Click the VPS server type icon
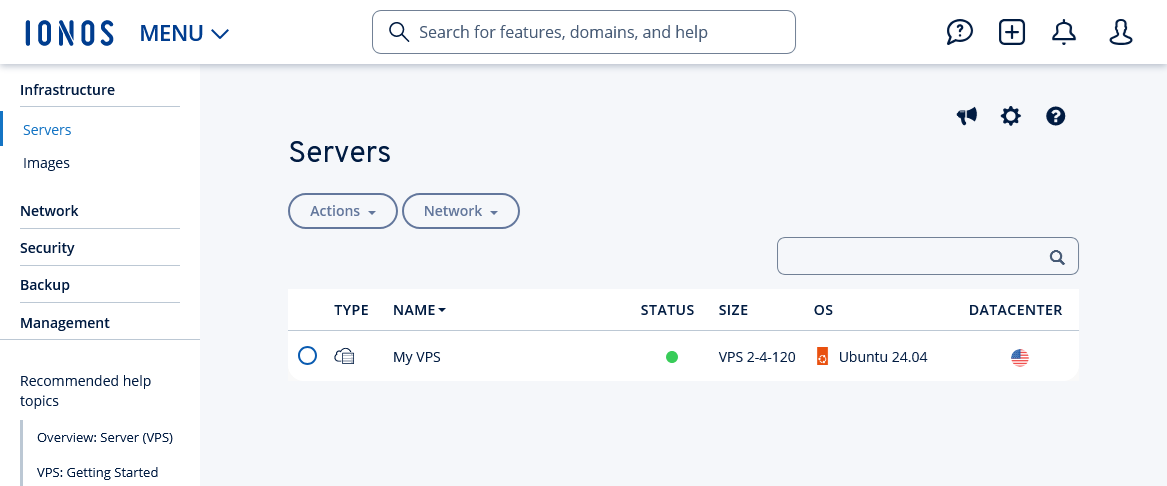Screen dimensions: 1167x486 click(x=345, y=356)
